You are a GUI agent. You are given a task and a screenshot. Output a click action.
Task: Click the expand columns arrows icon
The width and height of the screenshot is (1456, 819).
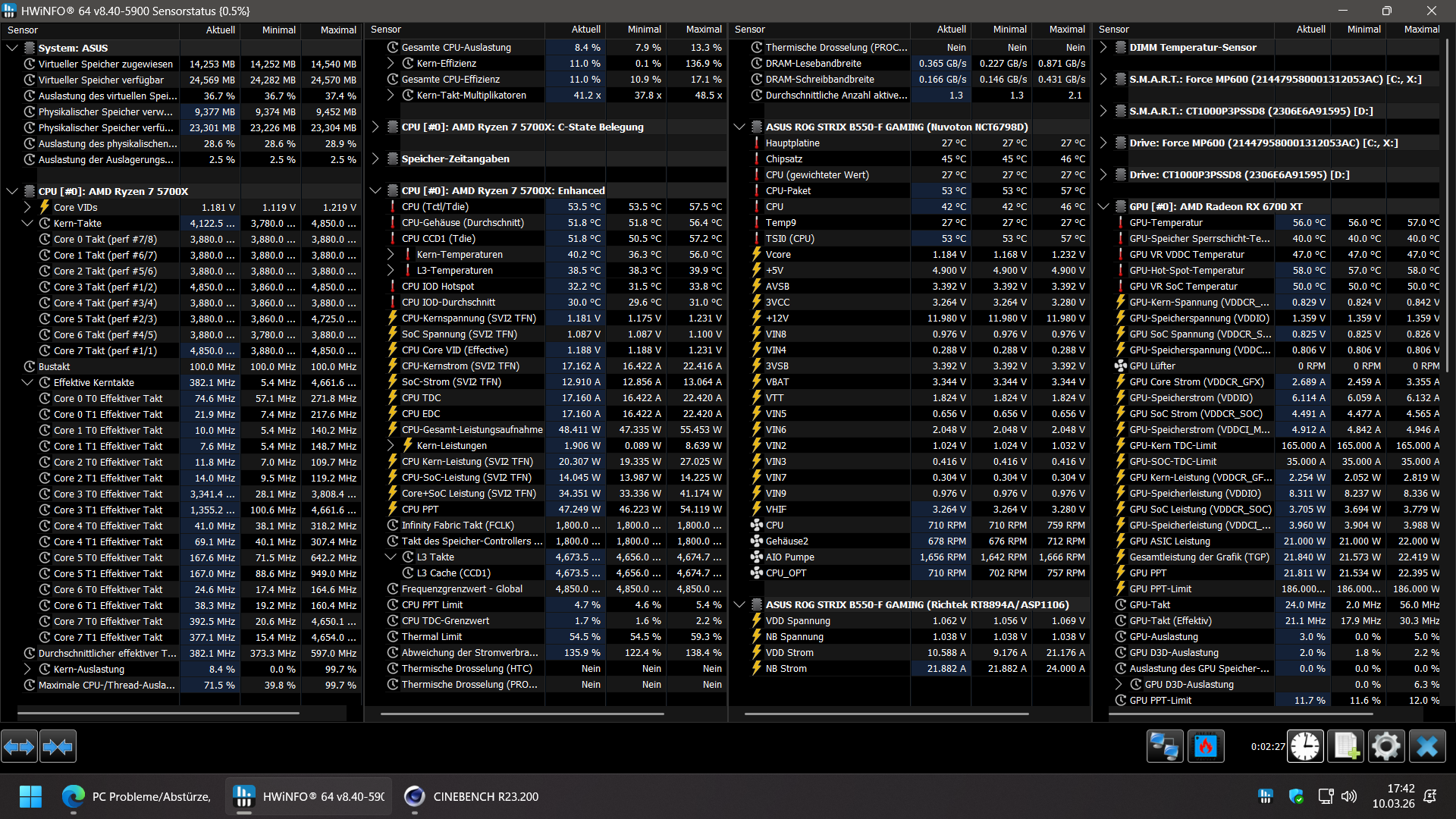tap(19, 747)
